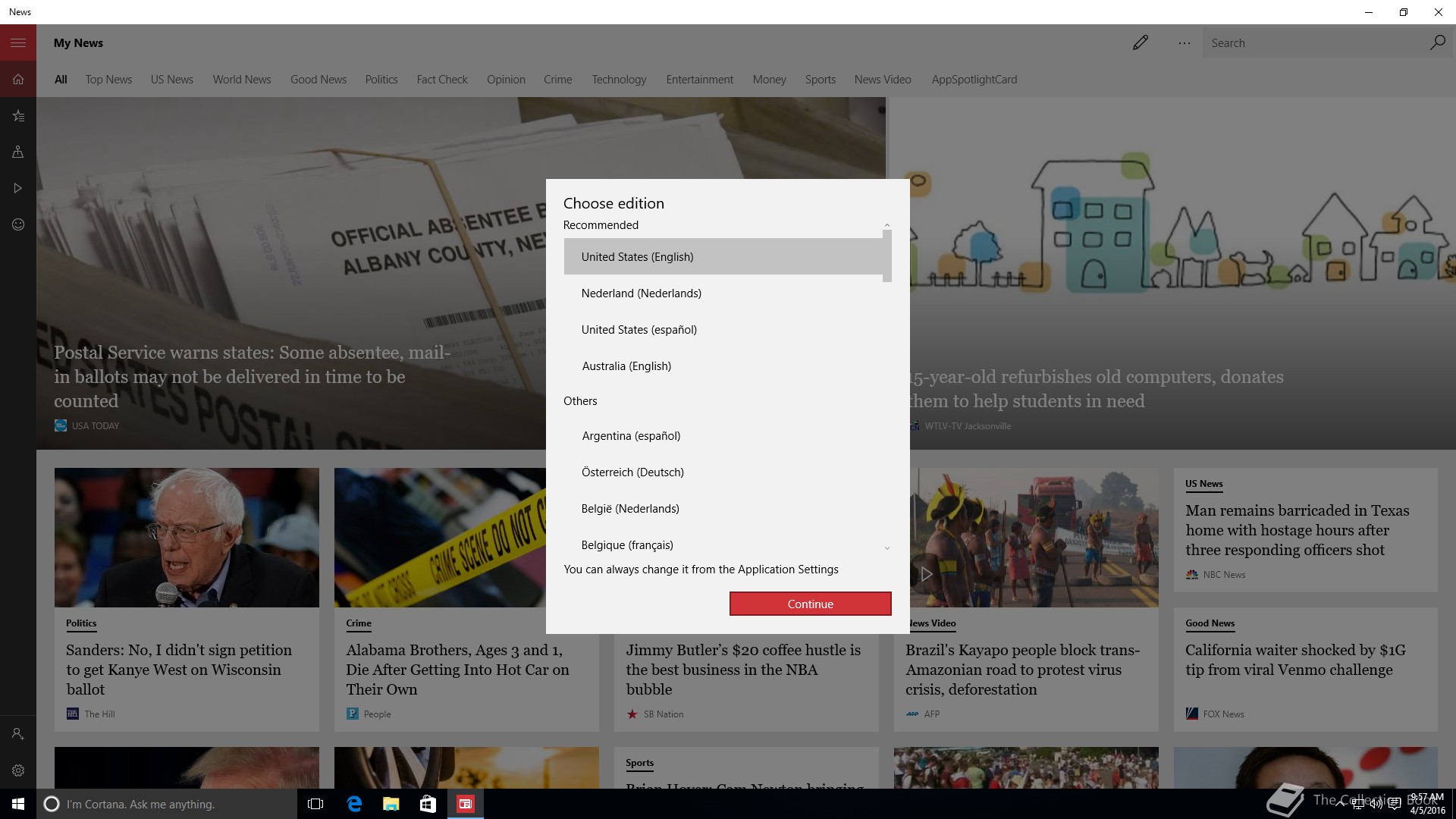The width and height of the screenshot is (1456, 819).
Task: Go to the Crime tab
Action: point(557,80)
